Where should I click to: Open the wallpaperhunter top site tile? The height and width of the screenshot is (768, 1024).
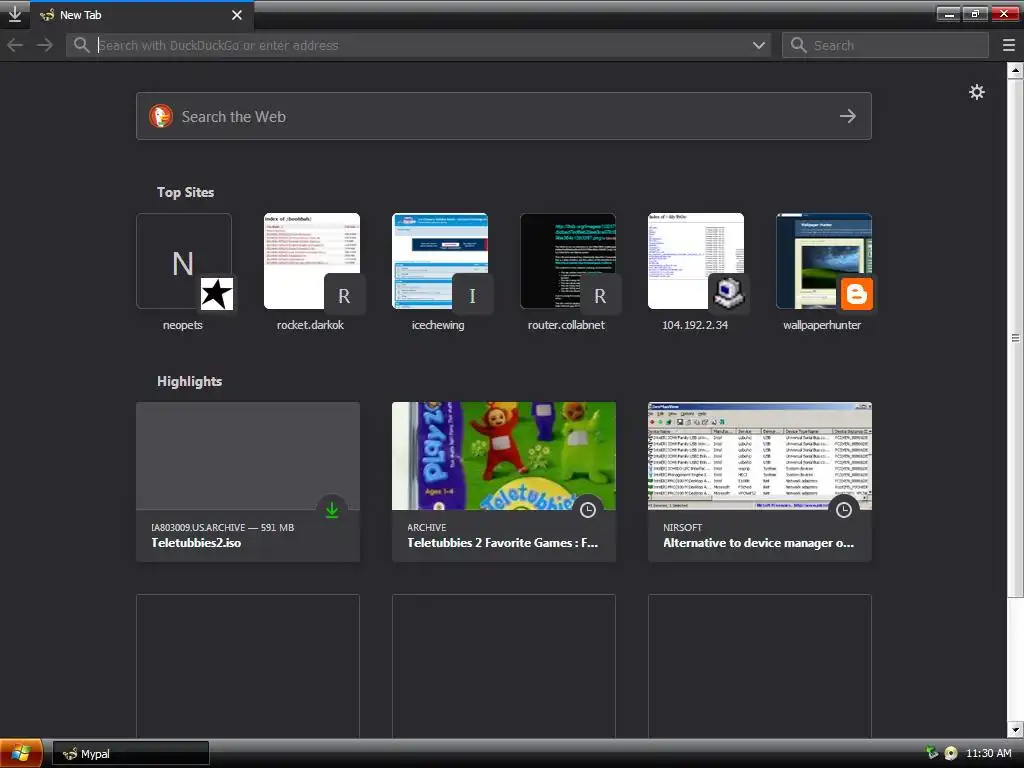824,261
